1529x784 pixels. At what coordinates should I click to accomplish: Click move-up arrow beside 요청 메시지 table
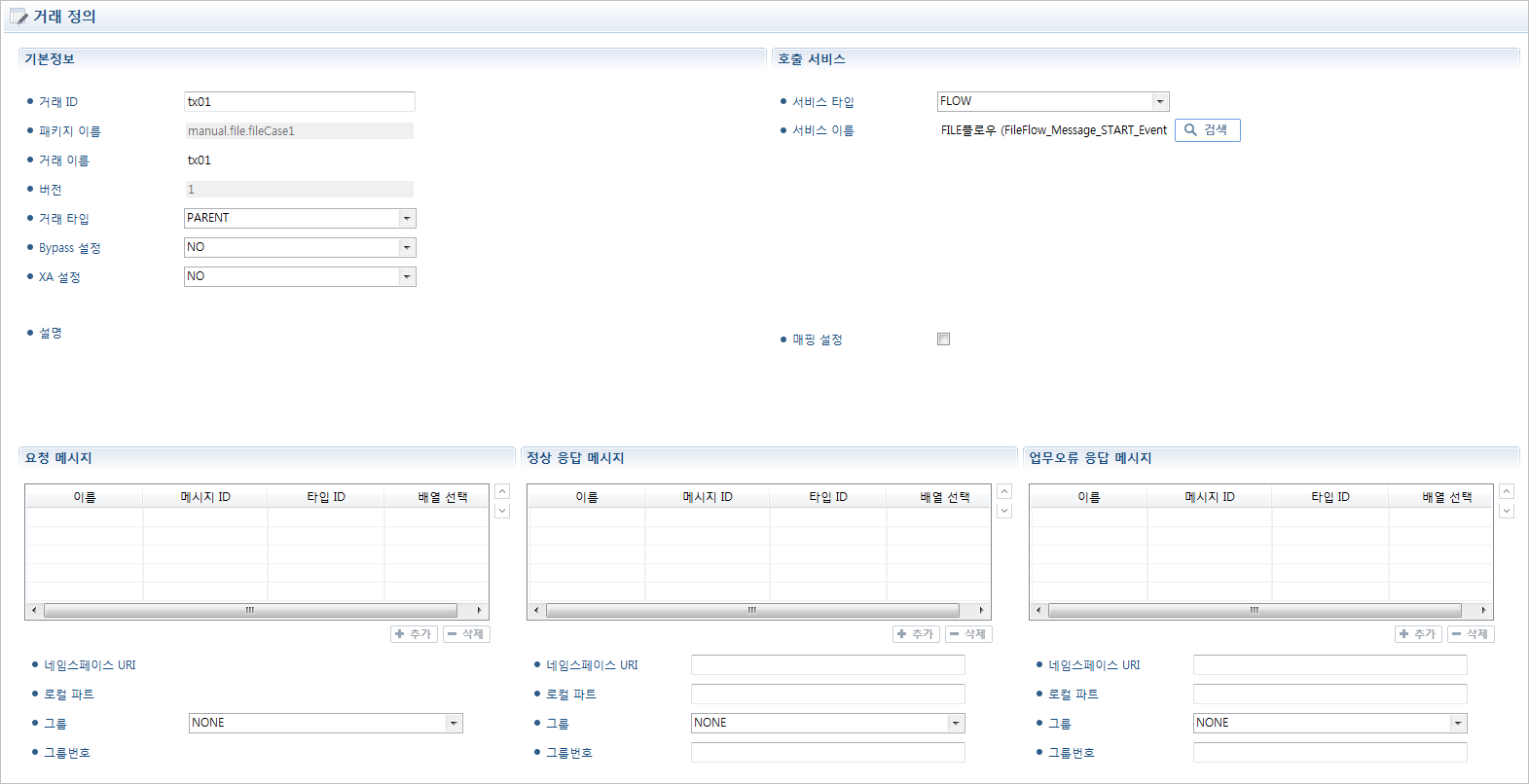502,492
